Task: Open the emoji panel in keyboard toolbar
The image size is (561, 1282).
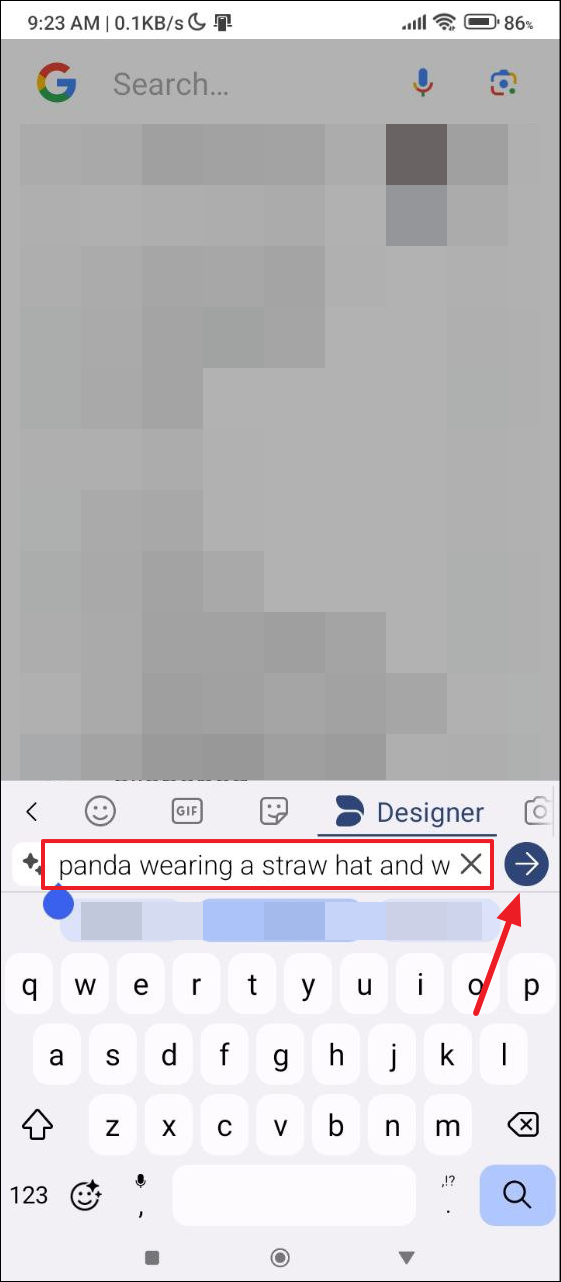Action: [100, 810]
